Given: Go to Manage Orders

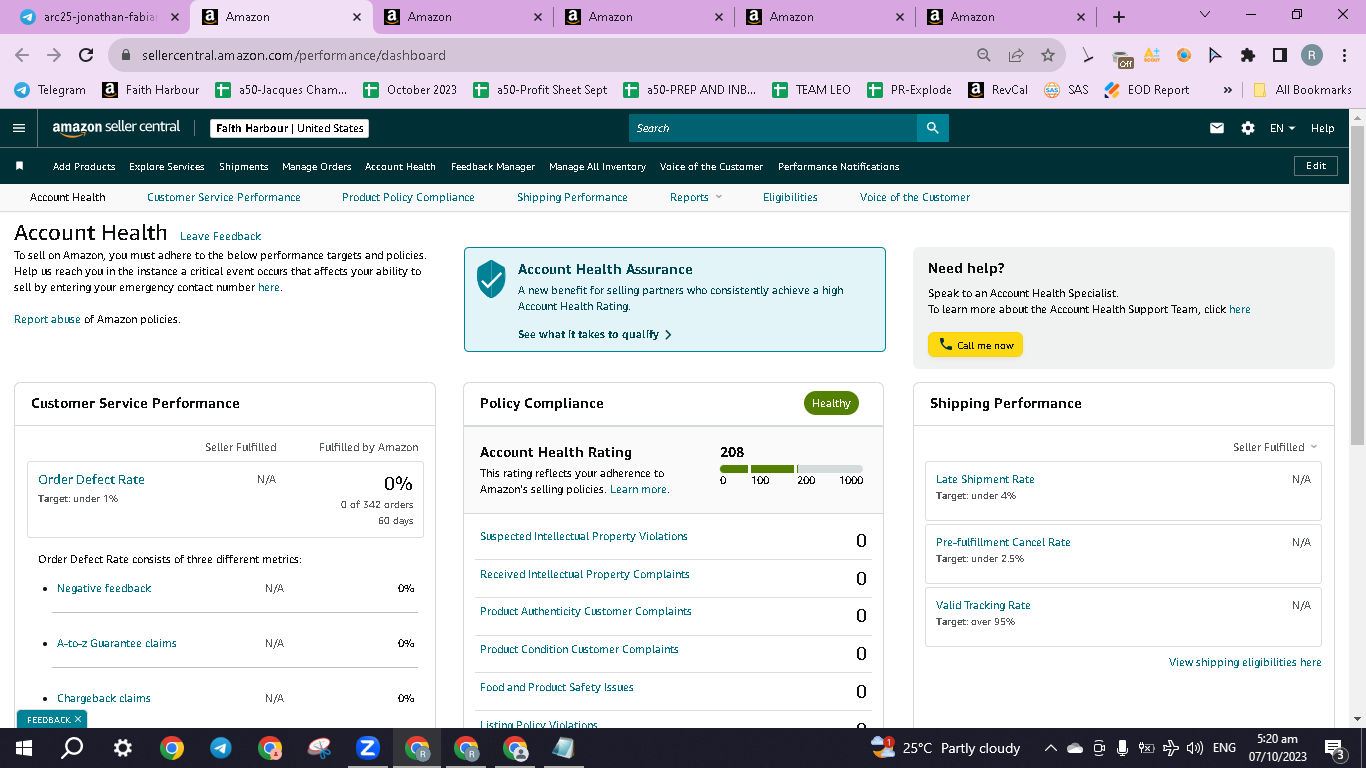Looking at the screenshot, I should [317, 166].
